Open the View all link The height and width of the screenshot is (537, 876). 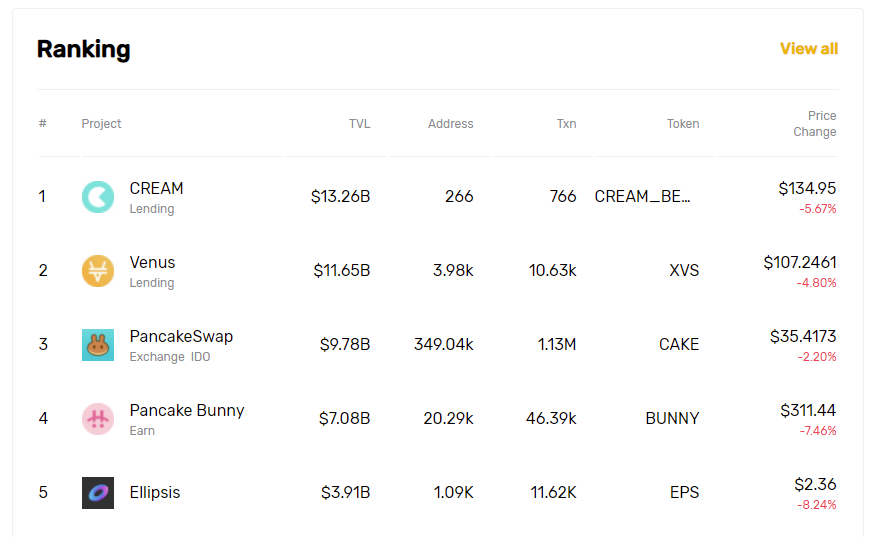click(x=809, y=49)
